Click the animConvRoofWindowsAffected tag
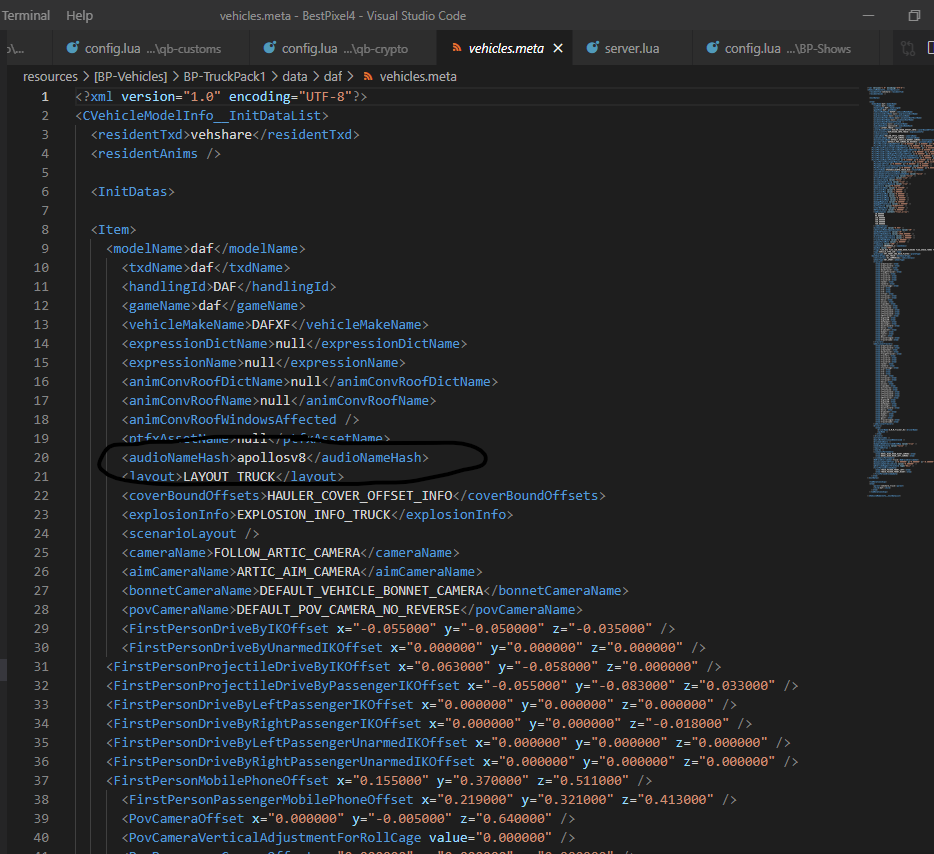Screen dimensions: 934x854 240,419
